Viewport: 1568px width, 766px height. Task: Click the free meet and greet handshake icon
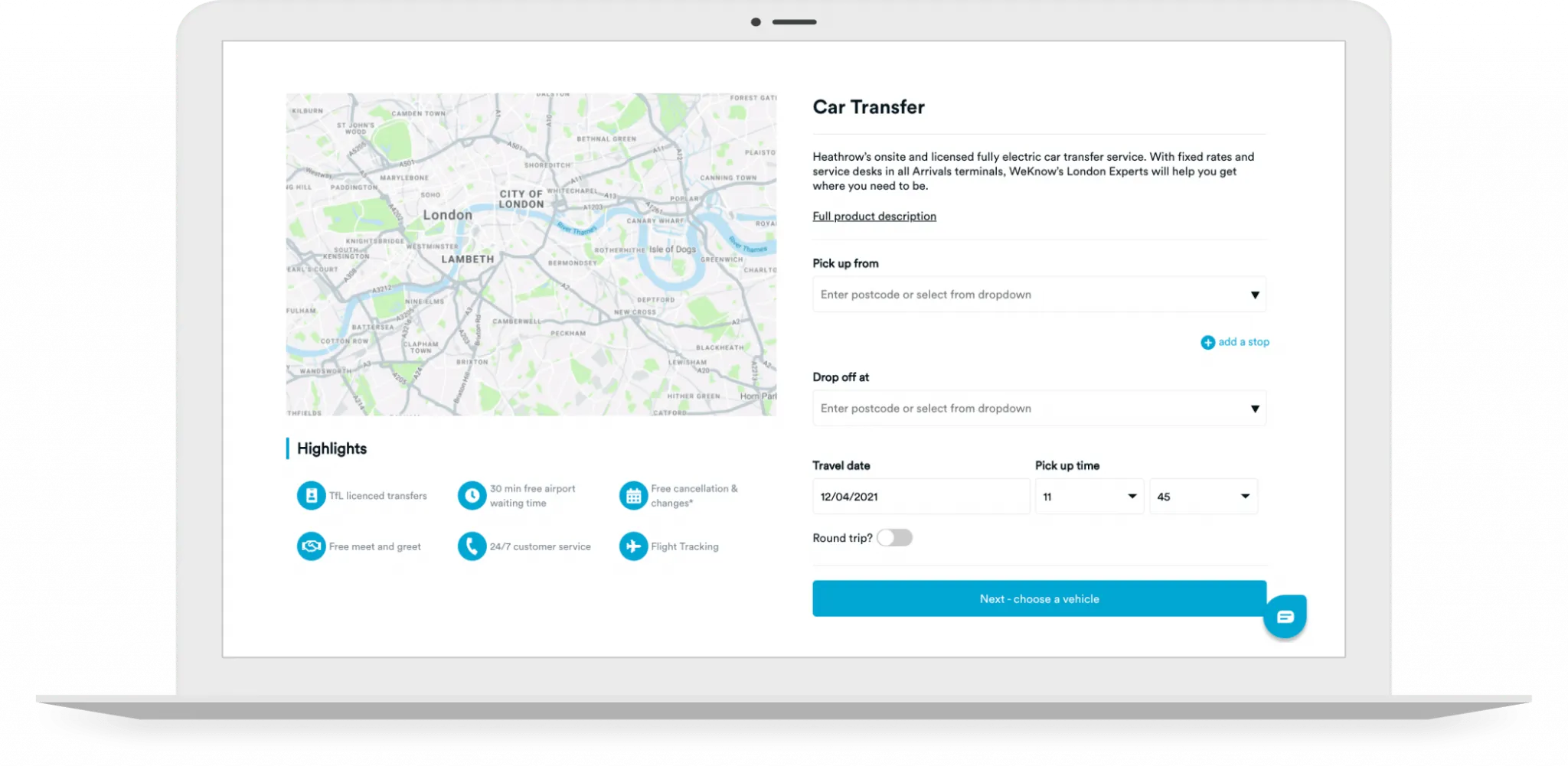pos(311,546)
